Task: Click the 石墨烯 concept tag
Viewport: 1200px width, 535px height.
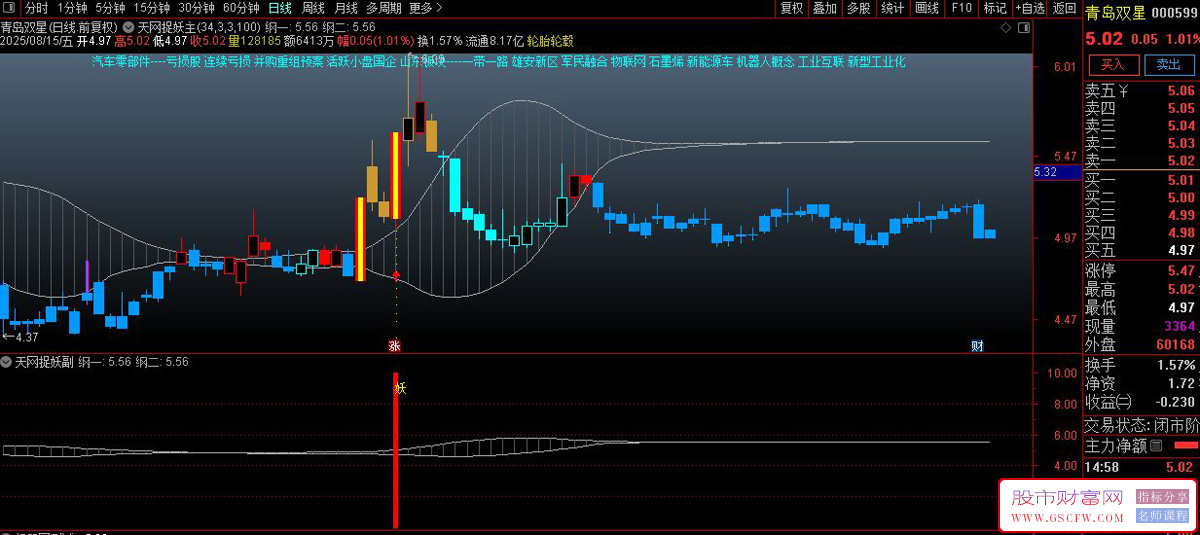Action: tap(666, 61)
